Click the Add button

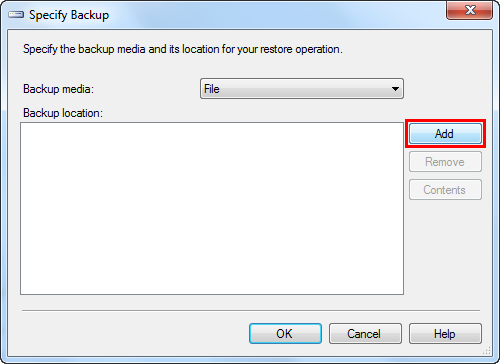click(445, 134)
